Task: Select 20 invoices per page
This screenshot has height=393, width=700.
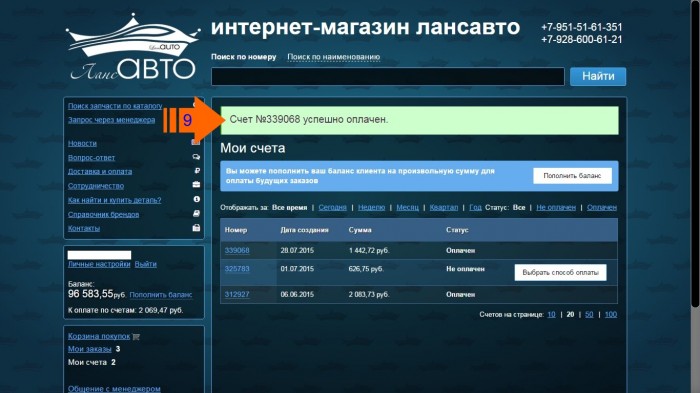Action: (x=570, y=314)
